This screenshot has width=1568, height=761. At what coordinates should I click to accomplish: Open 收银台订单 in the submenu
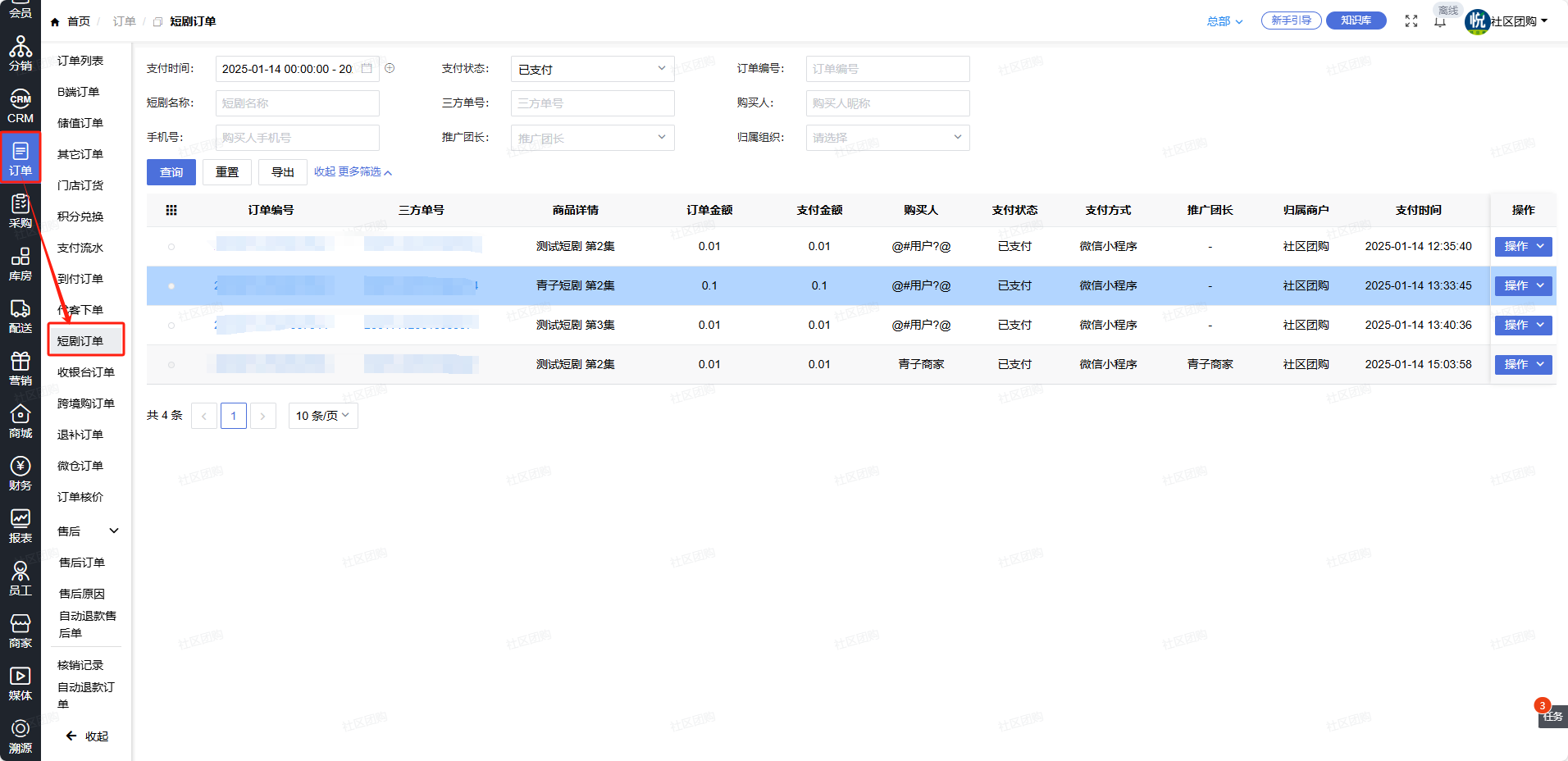click(x=86, y=372)
